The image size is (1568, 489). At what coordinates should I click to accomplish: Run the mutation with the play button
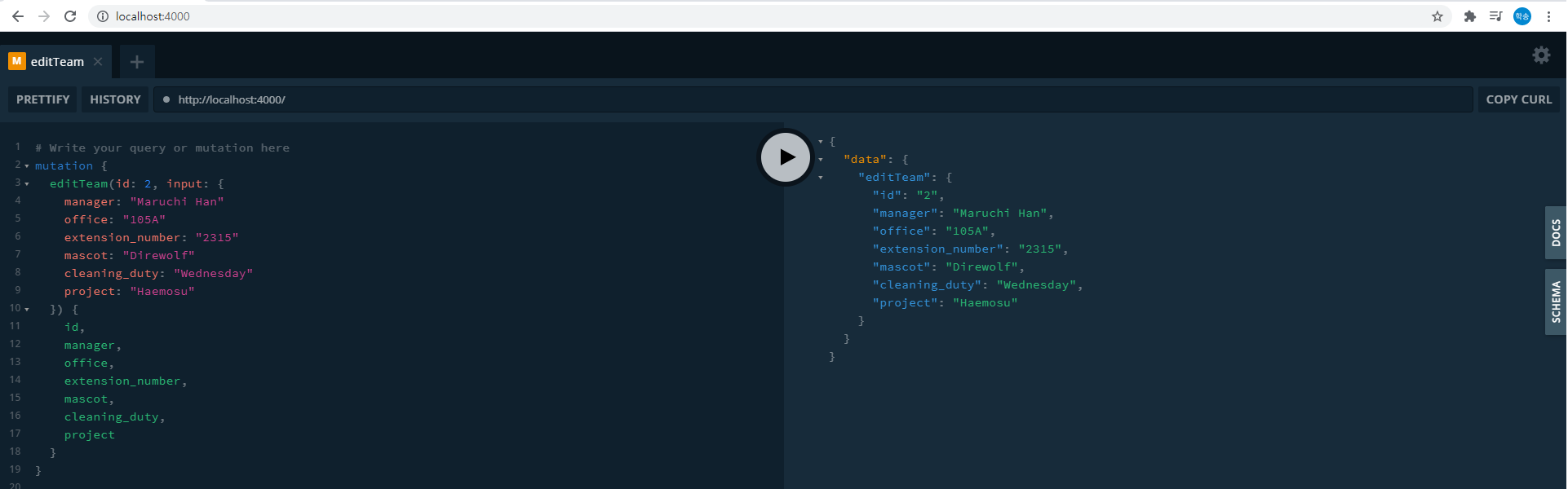click(786, 157)
